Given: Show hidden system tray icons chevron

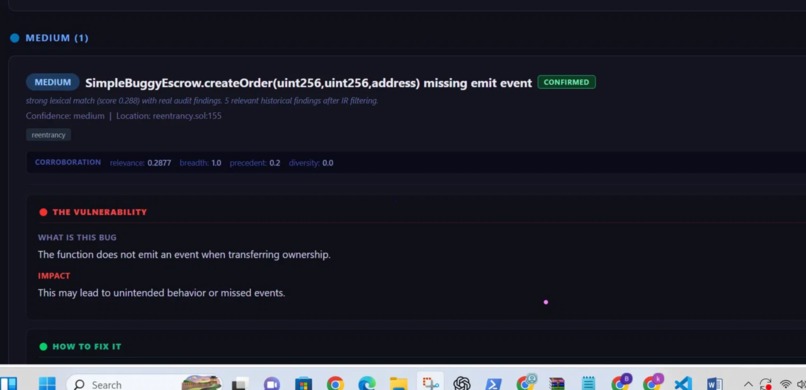Looking at the screenshot, I should (x=748, y=384).
